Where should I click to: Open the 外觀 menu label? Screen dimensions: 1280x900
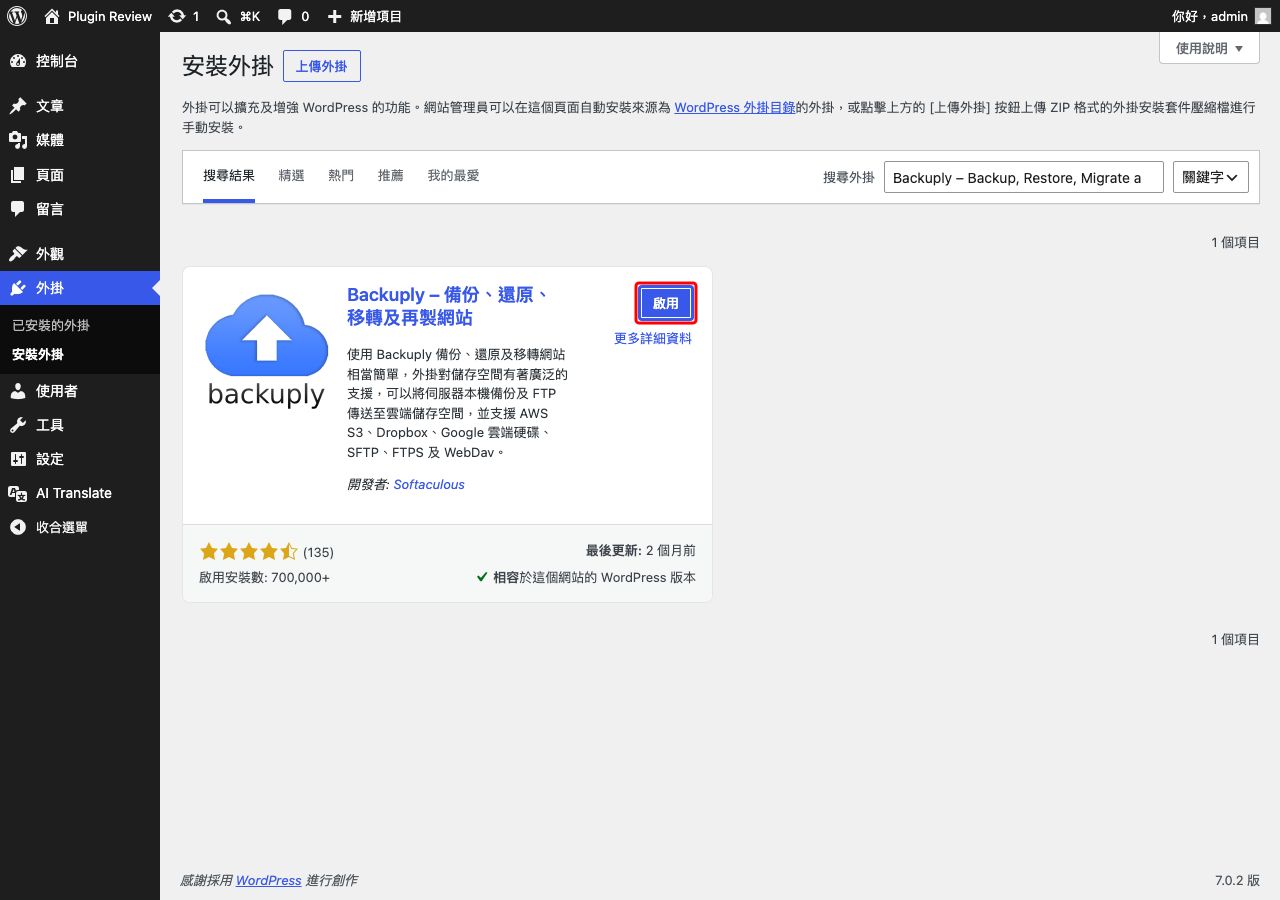(50, 254)
